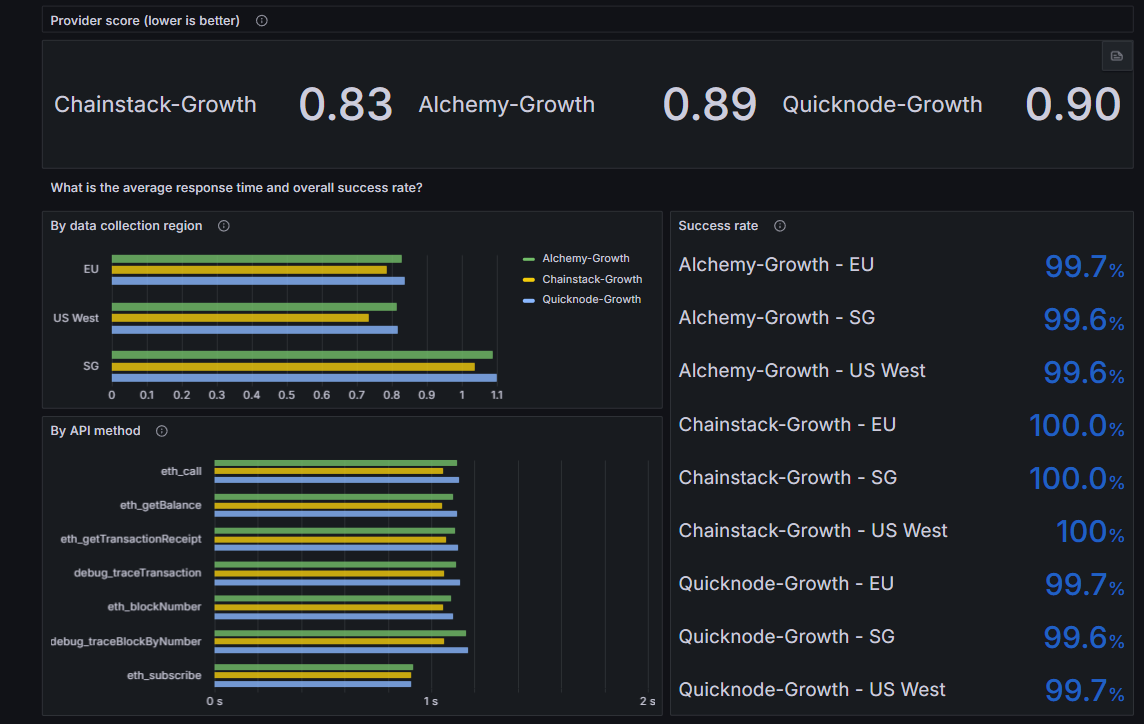Image resolution: width=1144 pixels, height=724 pixels.
Task: Select the Quicknode-Growth 0.90 score value
Action: pyautogui.click(x=1072, y=104)
